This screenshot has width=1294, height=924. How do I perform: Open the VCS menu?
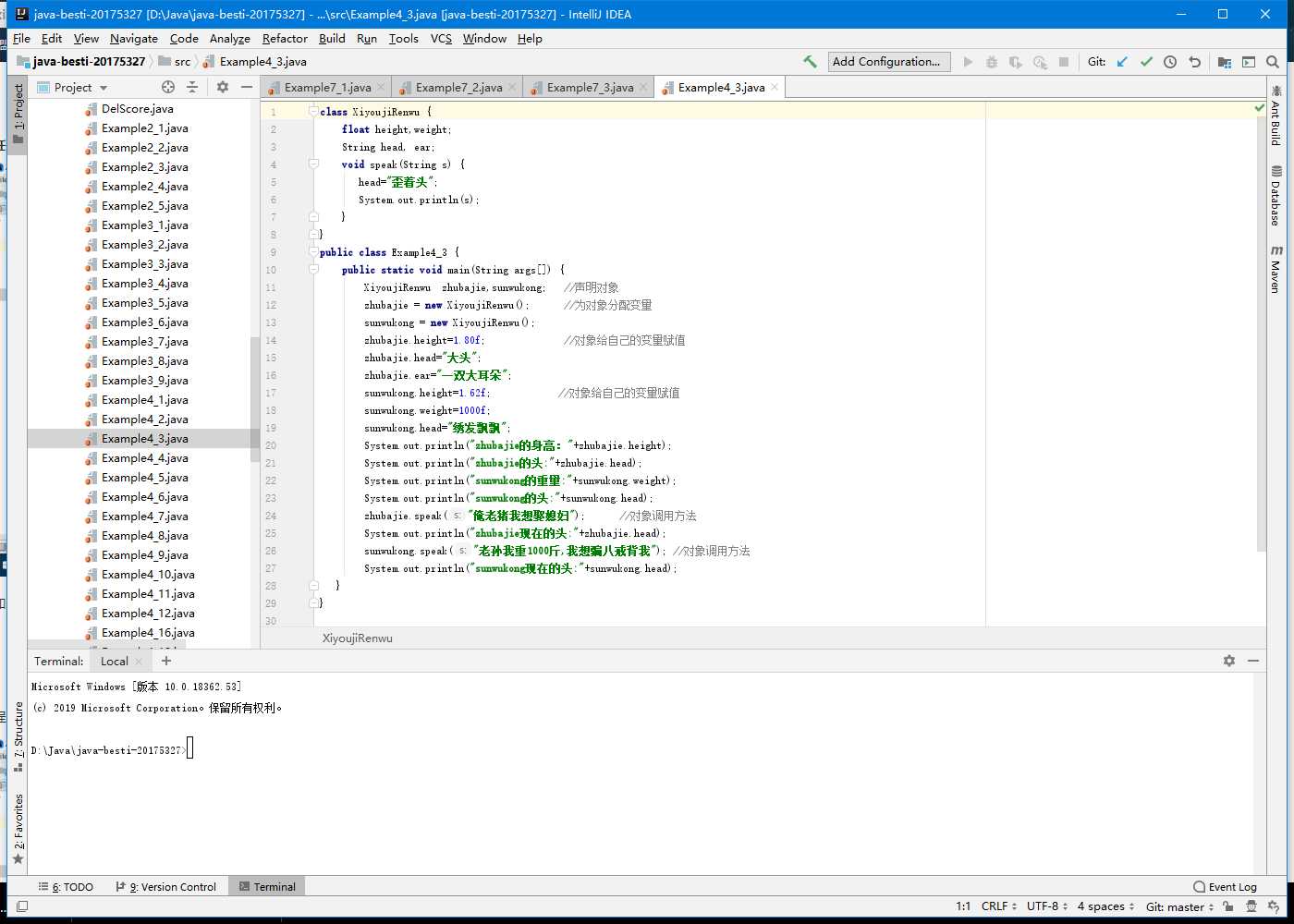pos(442,39)
